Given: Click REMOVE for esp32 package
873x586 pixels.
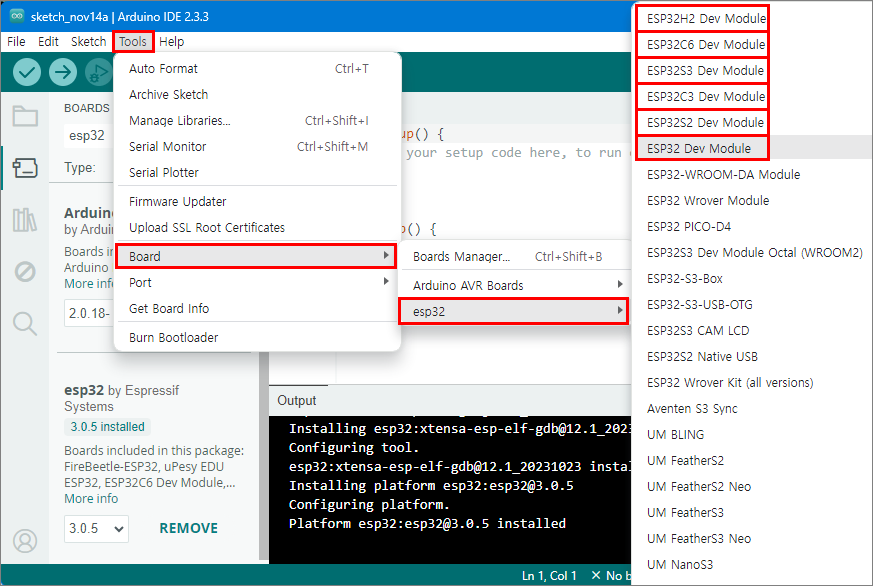Looking at the screenshot, I should pyautogui.click(x=189, y=528).
